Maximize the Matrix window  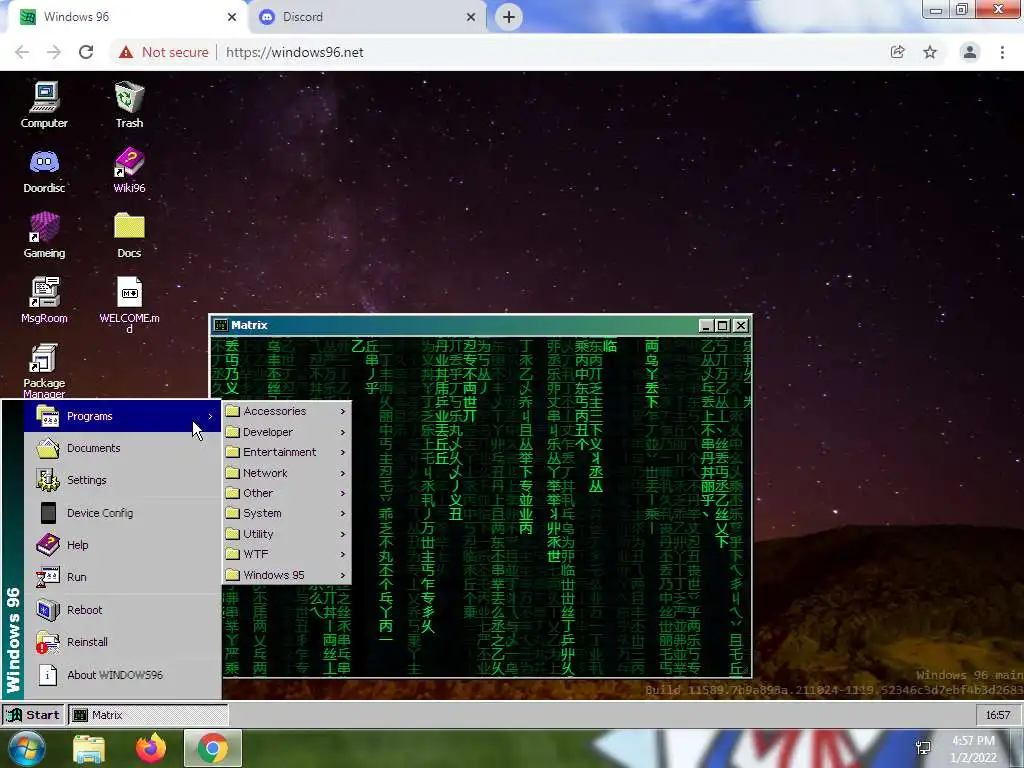(x=722, y=325)
